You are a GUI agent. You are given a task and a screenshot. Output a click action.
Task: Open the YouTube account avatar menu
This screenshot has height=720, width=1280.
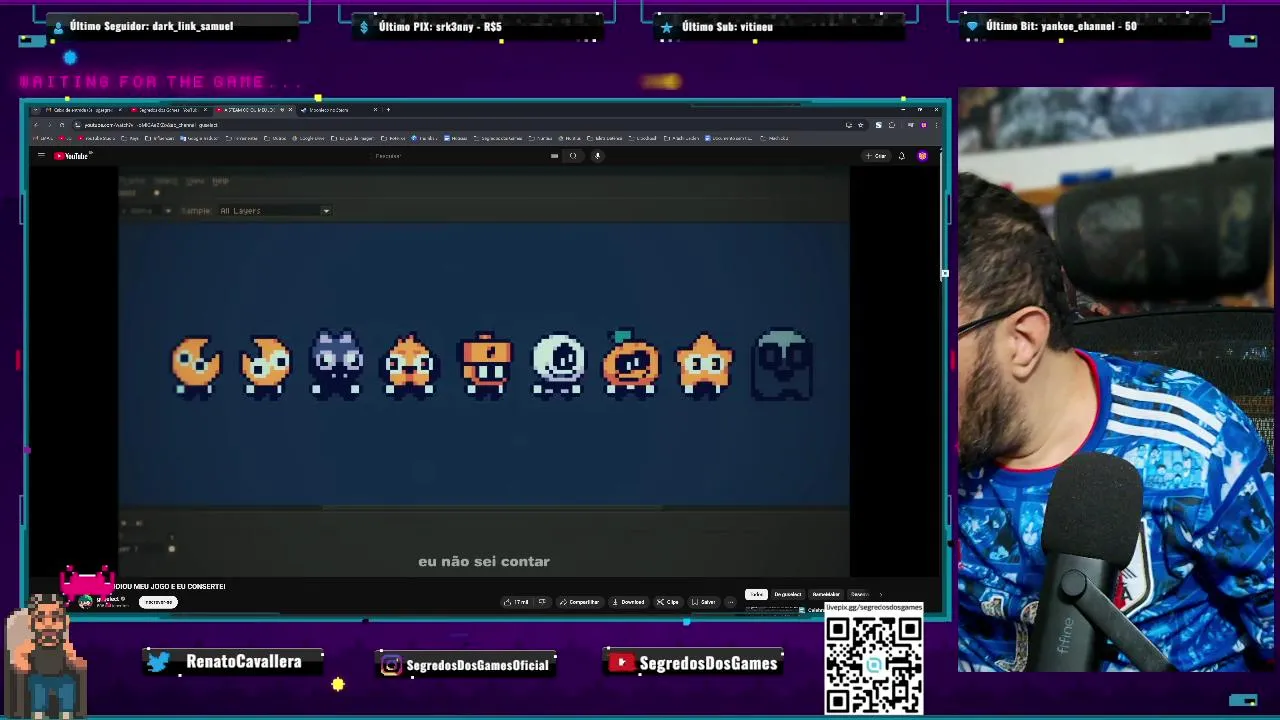coord(922,156)
